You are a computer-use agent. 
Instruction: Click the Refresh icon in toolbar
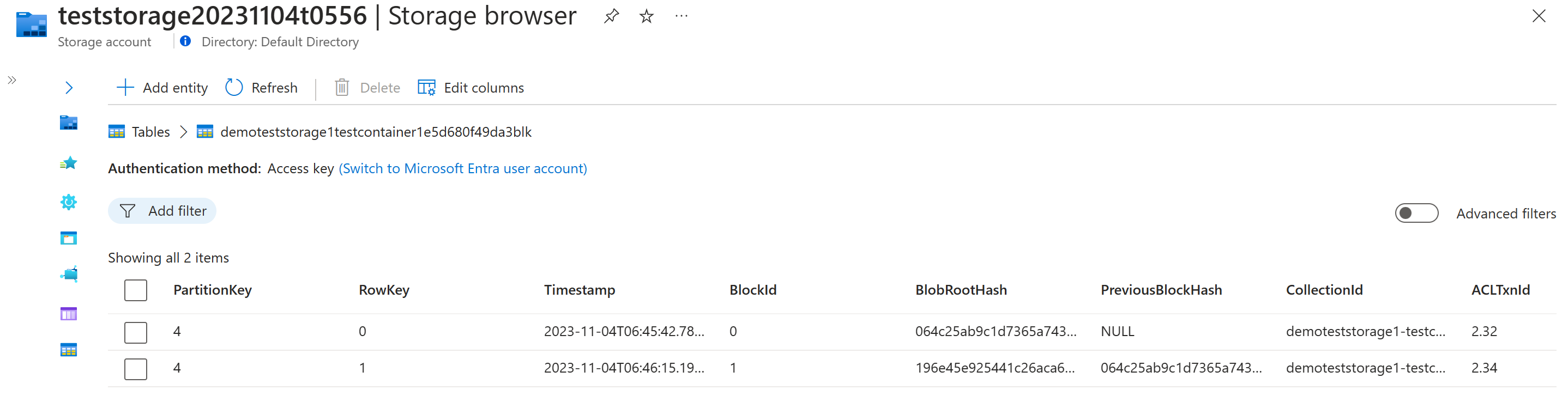234,87
